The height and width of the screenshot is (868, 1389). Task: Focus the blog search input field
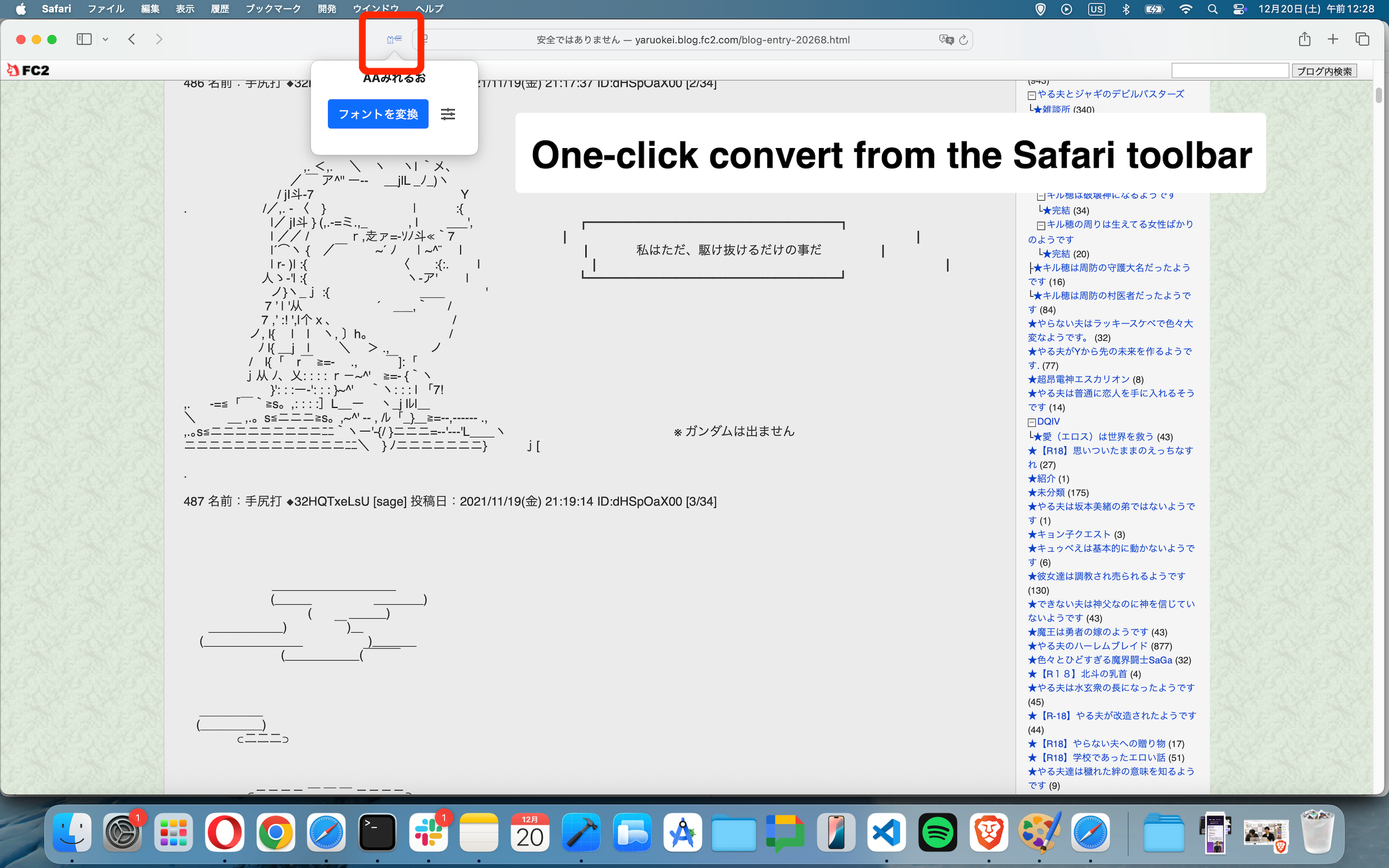tap(1230, 70)
